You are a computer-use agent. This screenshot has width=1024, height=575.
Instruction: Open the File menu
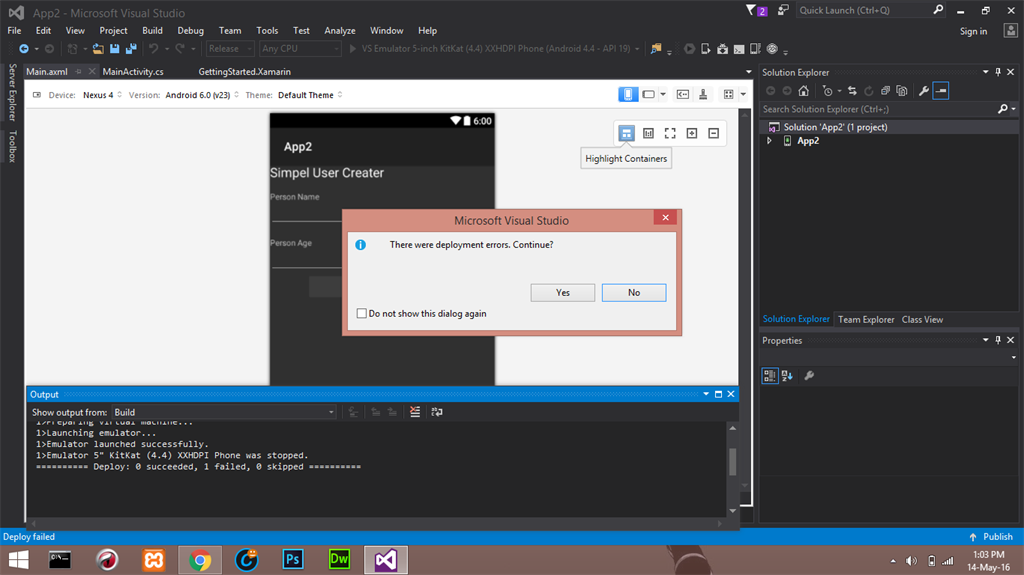click(x=14, y=31)
